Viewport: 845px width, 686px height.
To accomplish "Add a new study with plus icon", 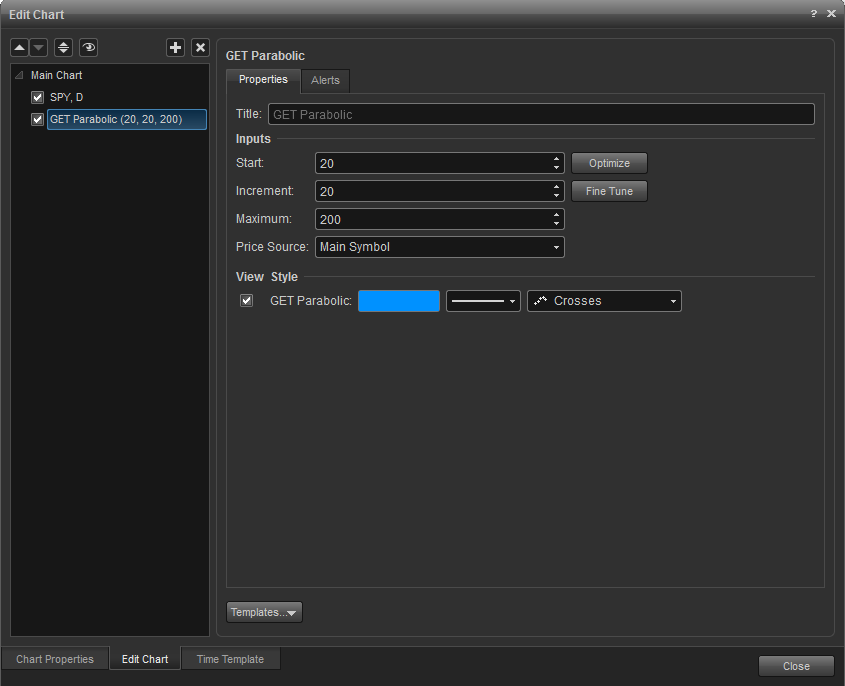I will tap(175, 48).
